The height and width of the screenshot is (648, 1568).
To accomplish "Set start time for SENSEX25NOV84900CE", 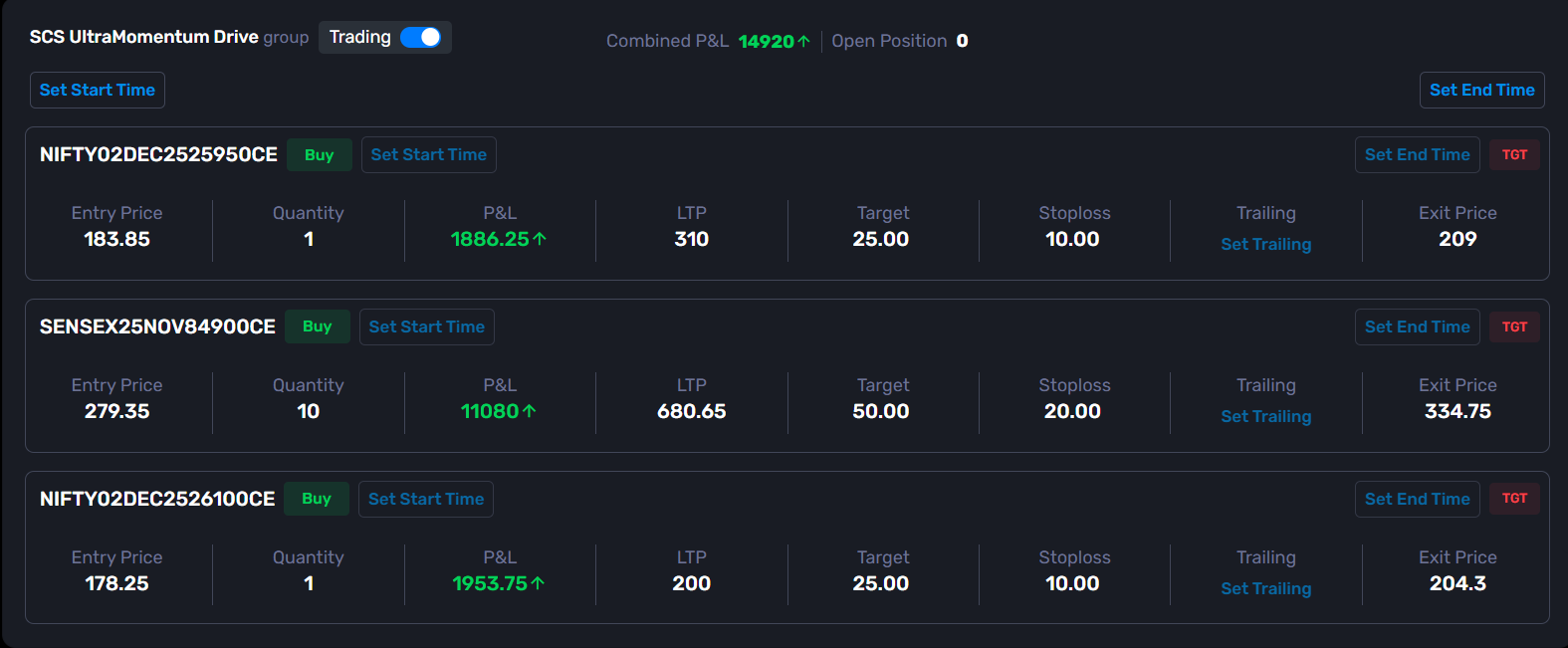I will coord(427,326).
